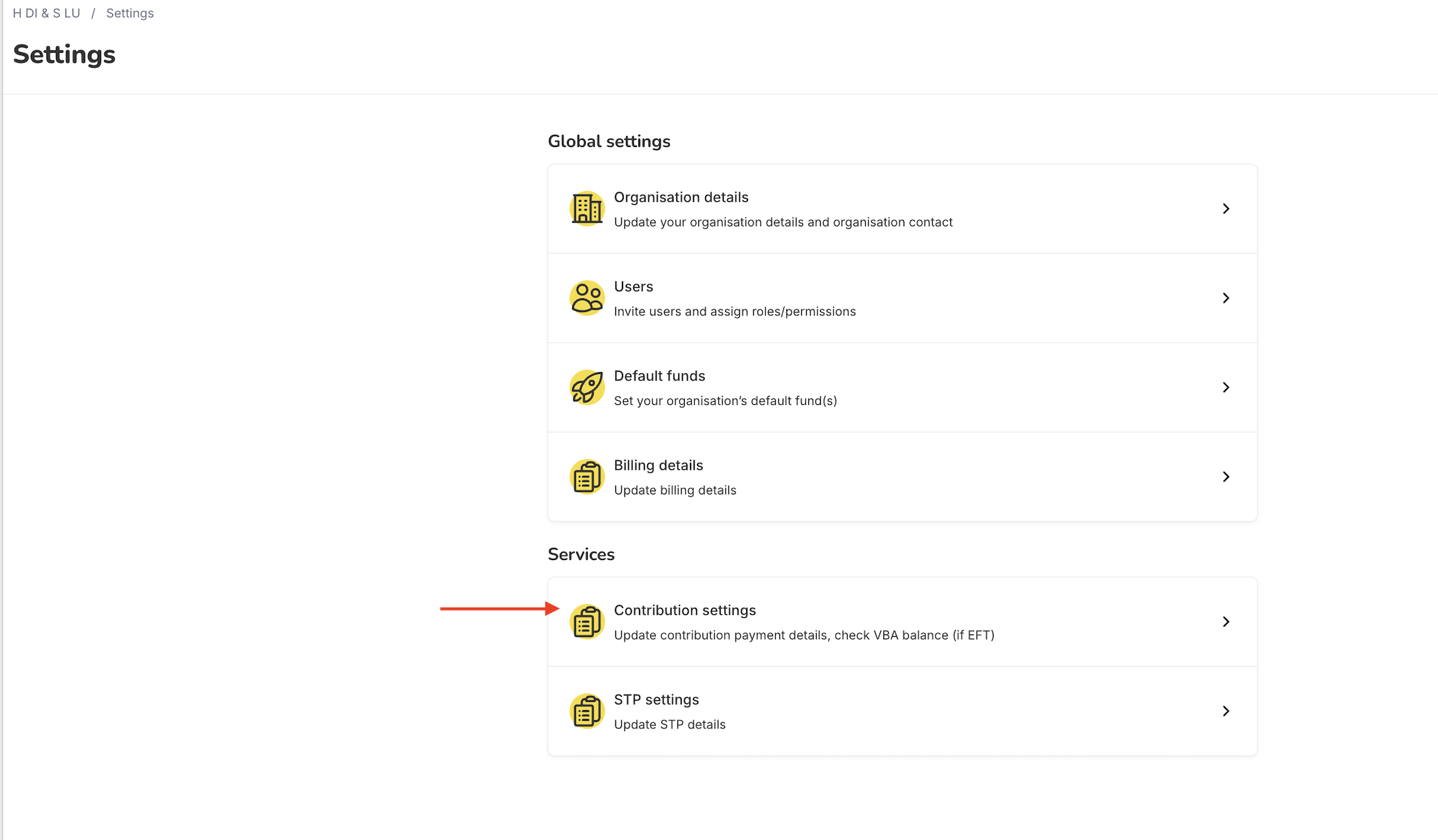1438x840 pixels.
Task: Click the Users people icon
Action: pos(587,298)
